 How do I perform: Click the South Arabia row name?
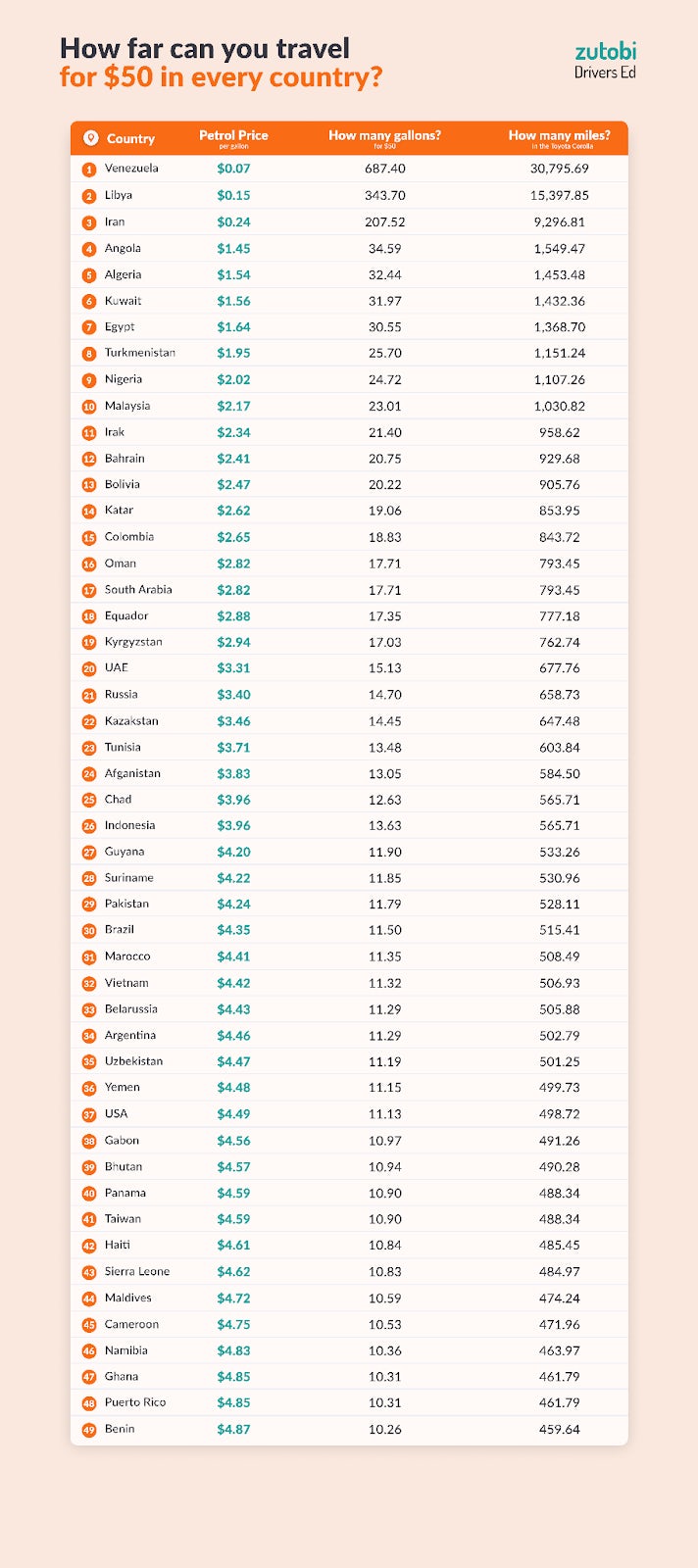click(x=138, y=590)
